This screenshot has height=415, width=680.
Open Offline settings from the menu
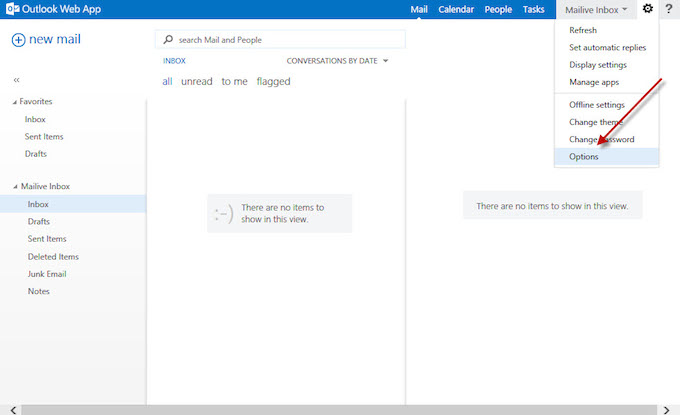coord(606,105)
